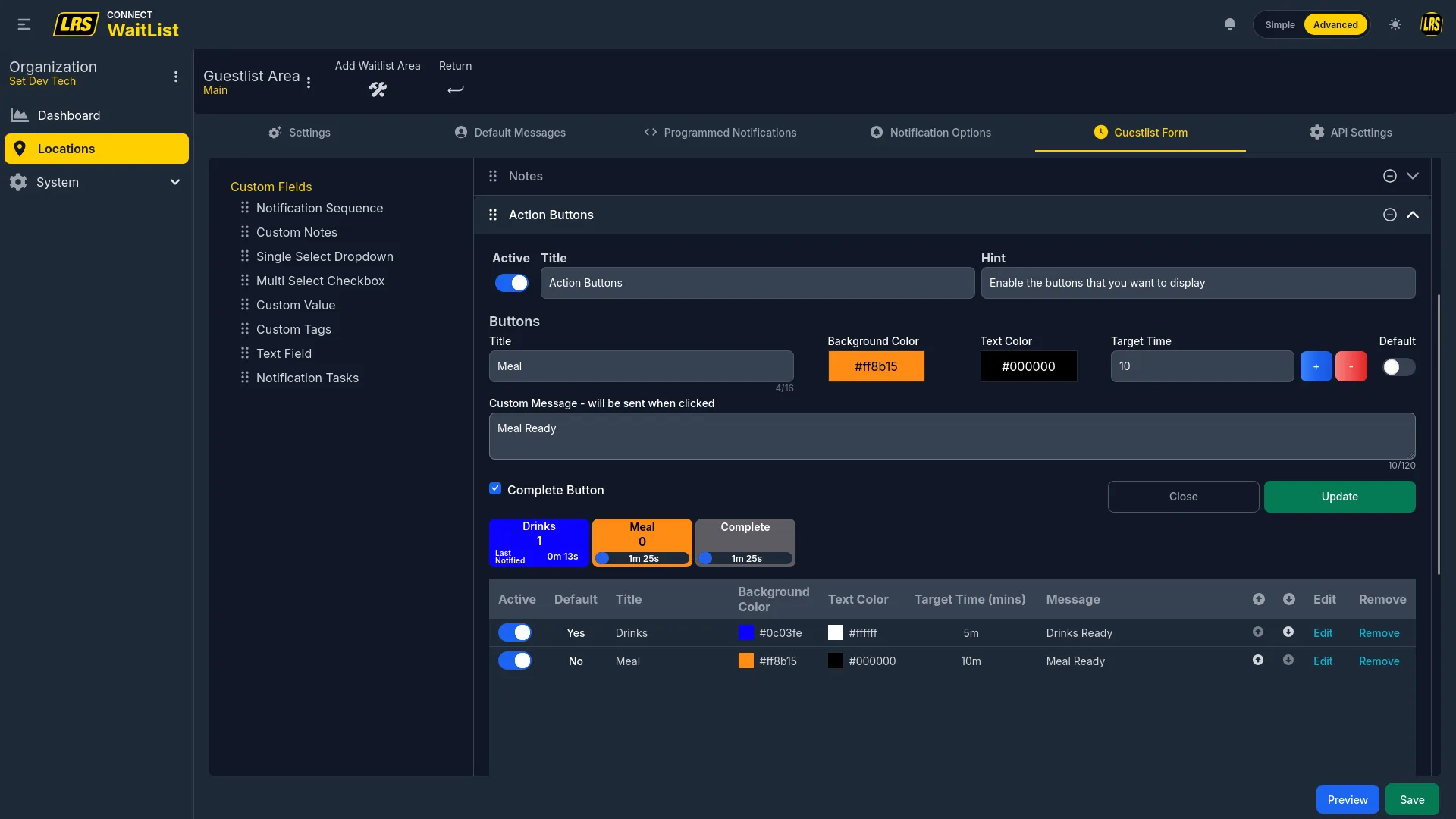Move the Drinks row down
Screen dimensions: 1456x819
[1288, 632]
